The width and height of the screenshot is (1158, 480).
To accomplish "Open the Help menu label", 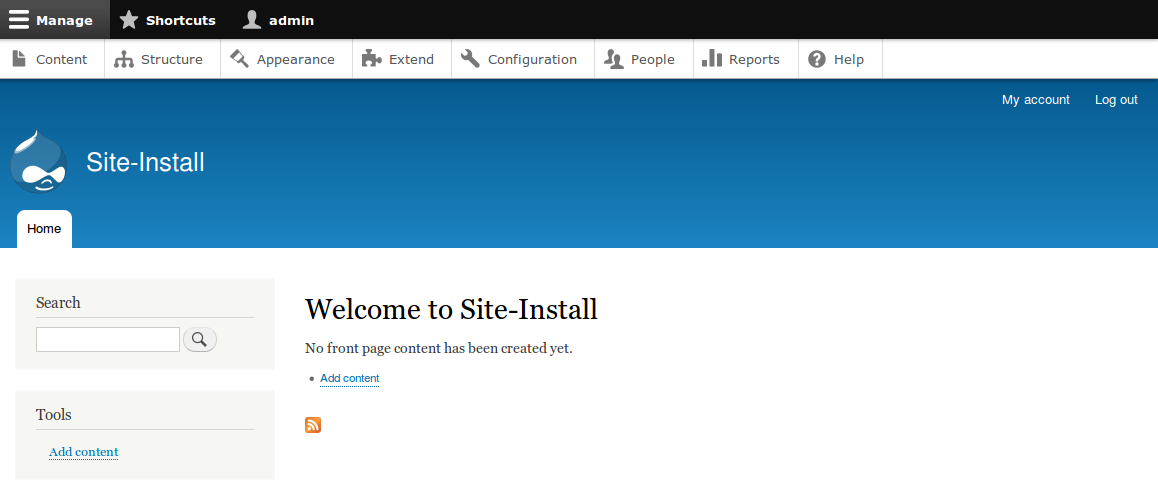I will click(x=849, y=60).
